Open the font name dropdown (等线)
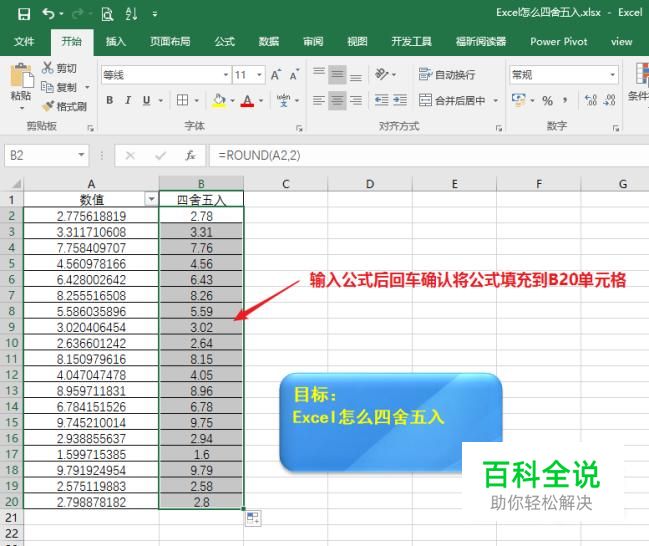 pos(226,75)
